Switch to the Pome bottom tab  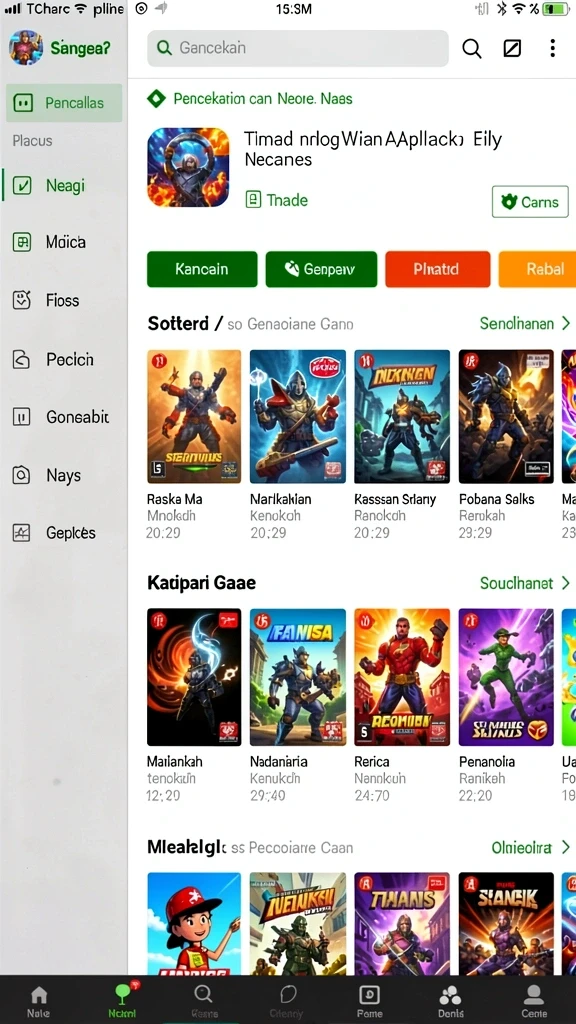click(x=369, y=1000)
